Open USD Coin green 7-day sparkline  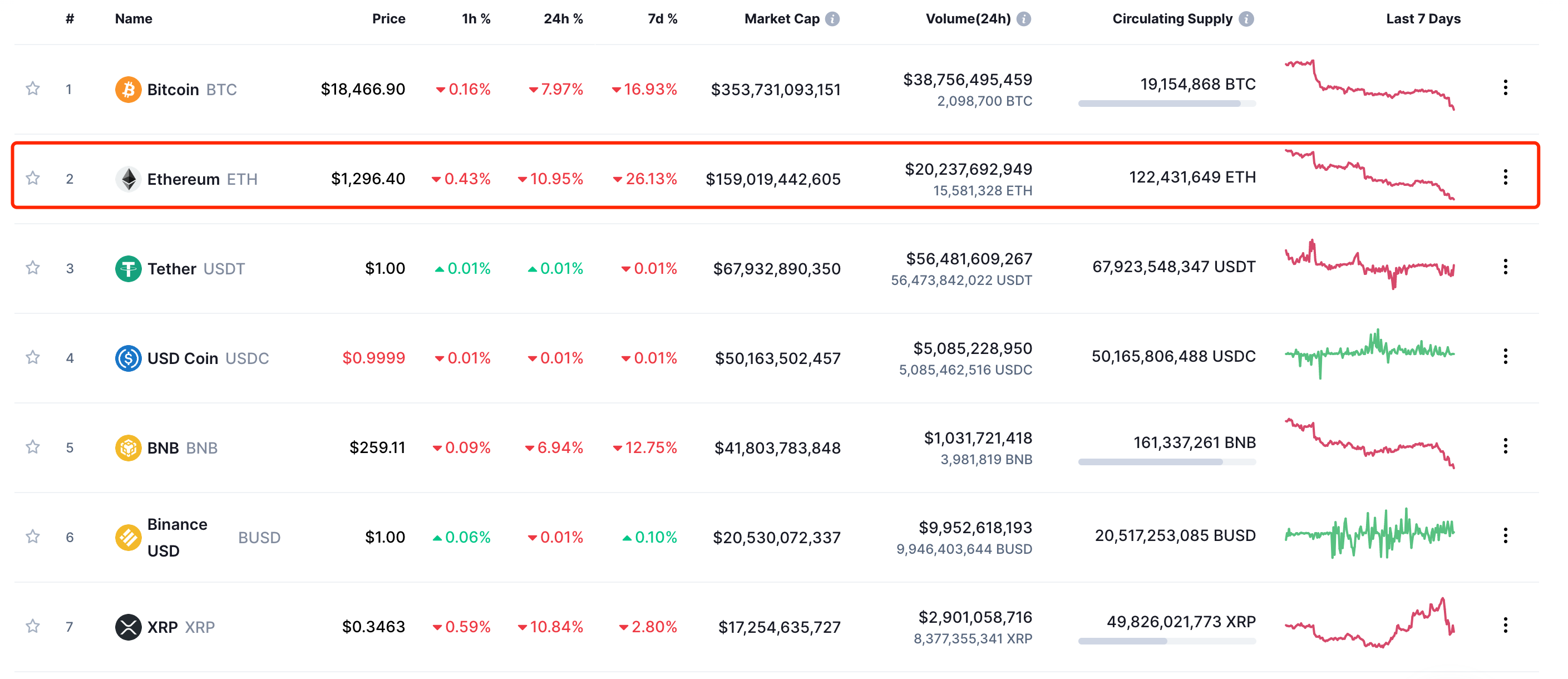(x=1369, y=354)
